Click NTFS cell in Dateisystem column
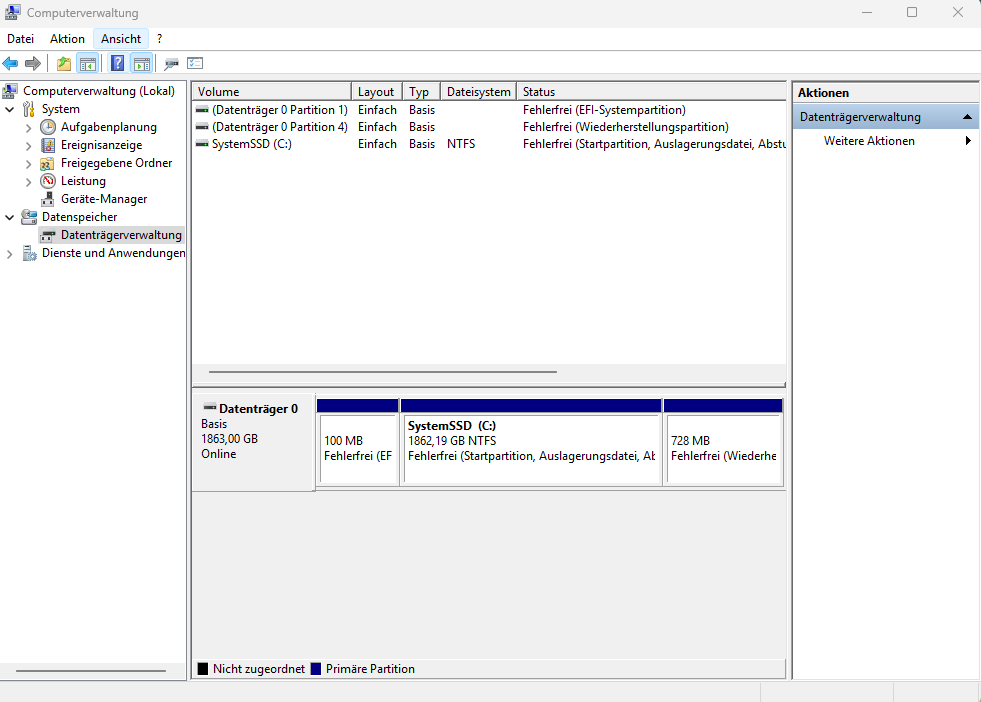The width and height of the screenshot is (981, 702). [x=461, y=144]
